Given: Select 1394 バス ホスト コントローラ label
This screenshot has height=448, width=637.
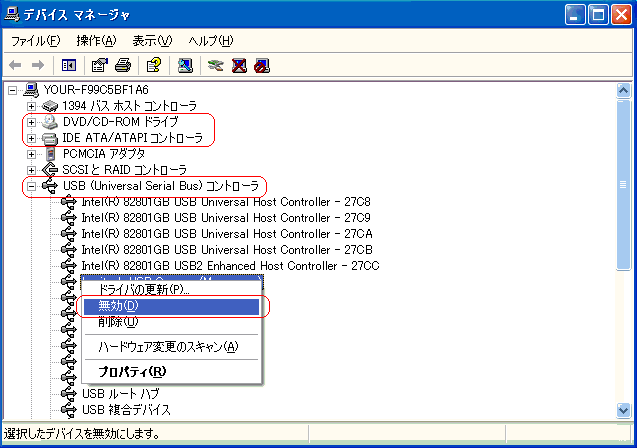Looking at the screenshot, I should coord(130,106).
